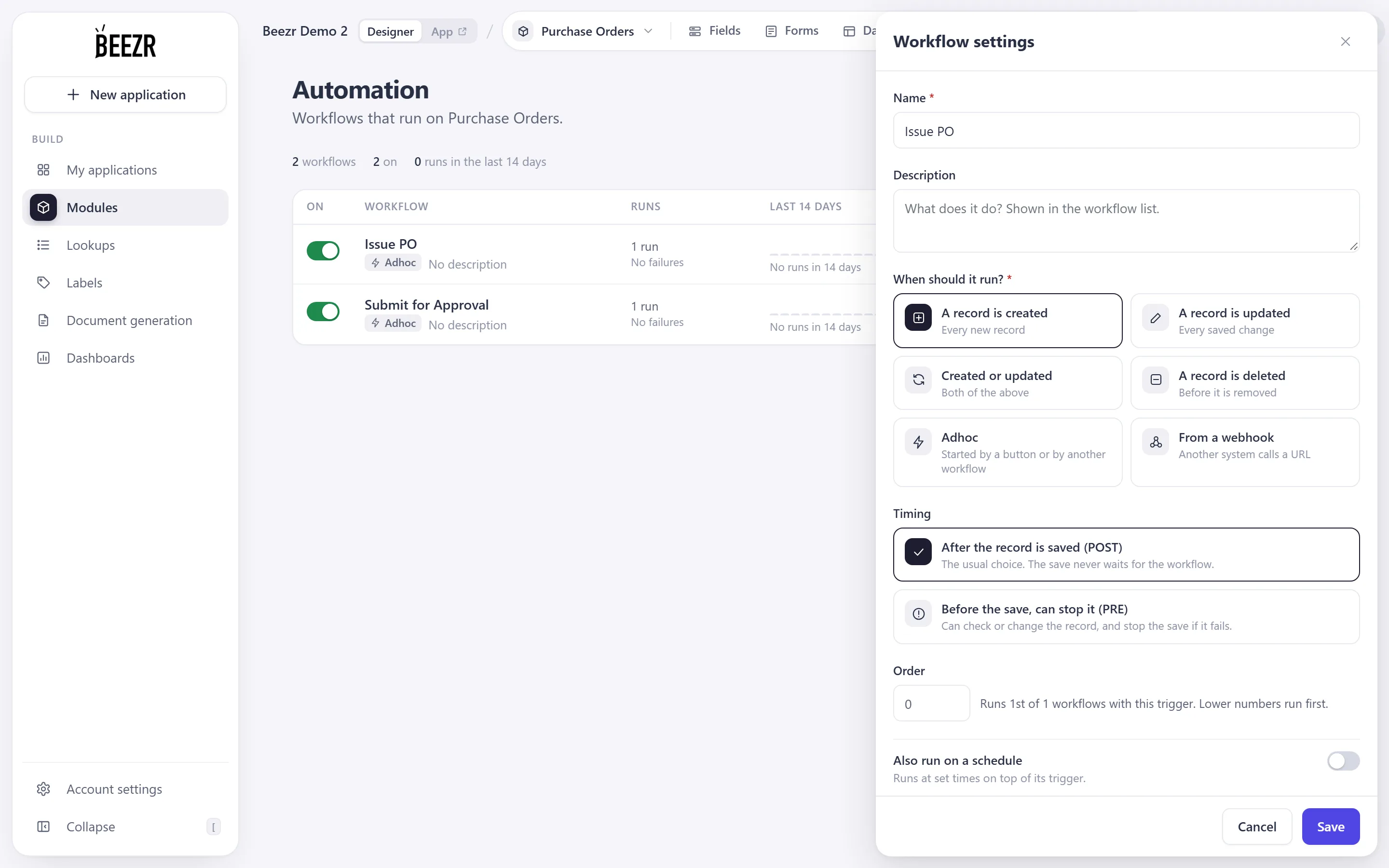Click the Account settings gear icon

pos(43,789)
